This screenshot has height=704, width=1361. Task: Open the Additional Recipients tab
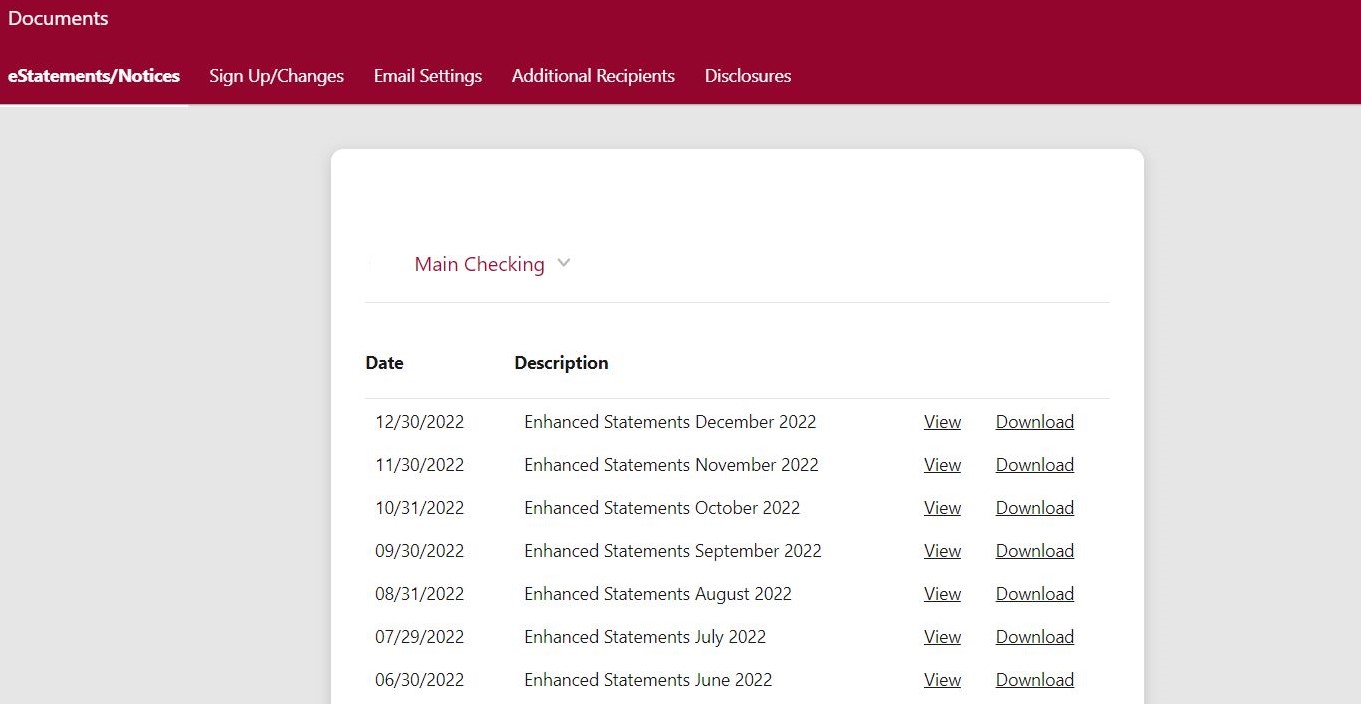[593, 76]
